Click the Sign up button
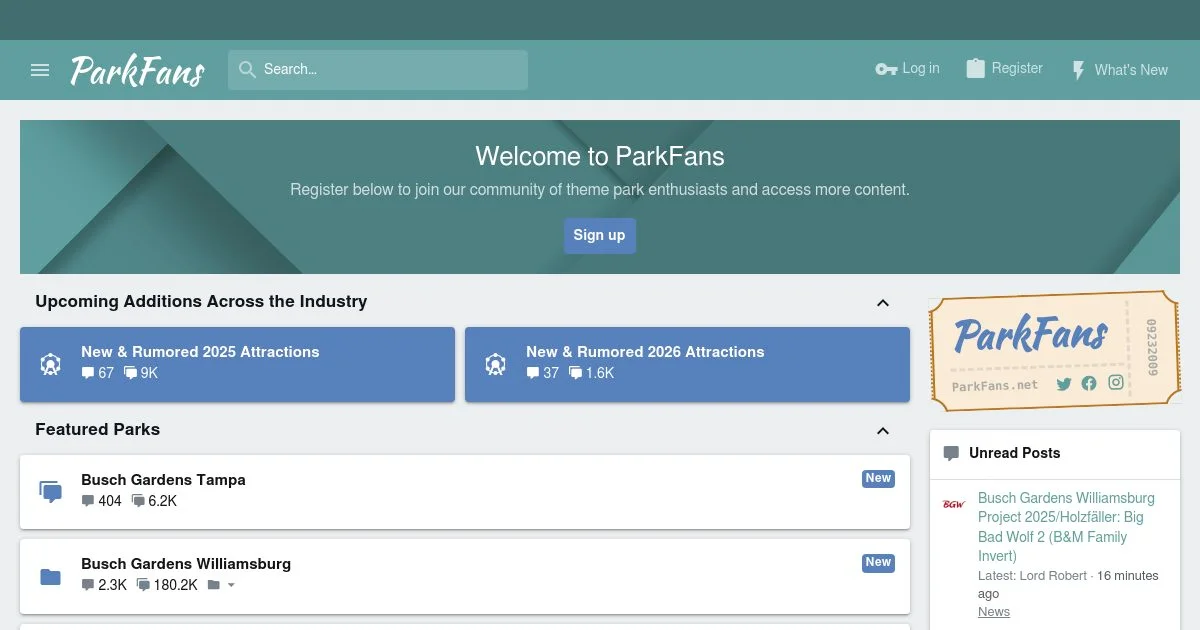This screenshot has height=630, width=1200. point(599,235)
